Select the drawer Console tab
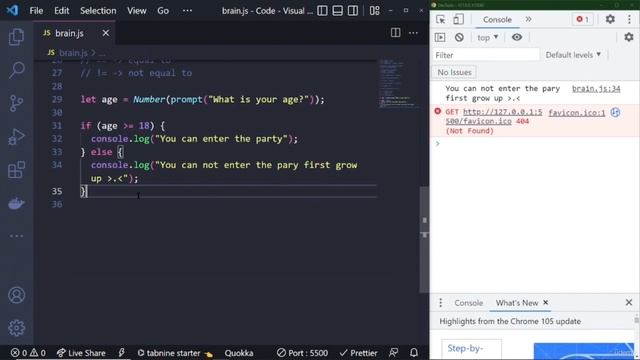 [469, 303]
